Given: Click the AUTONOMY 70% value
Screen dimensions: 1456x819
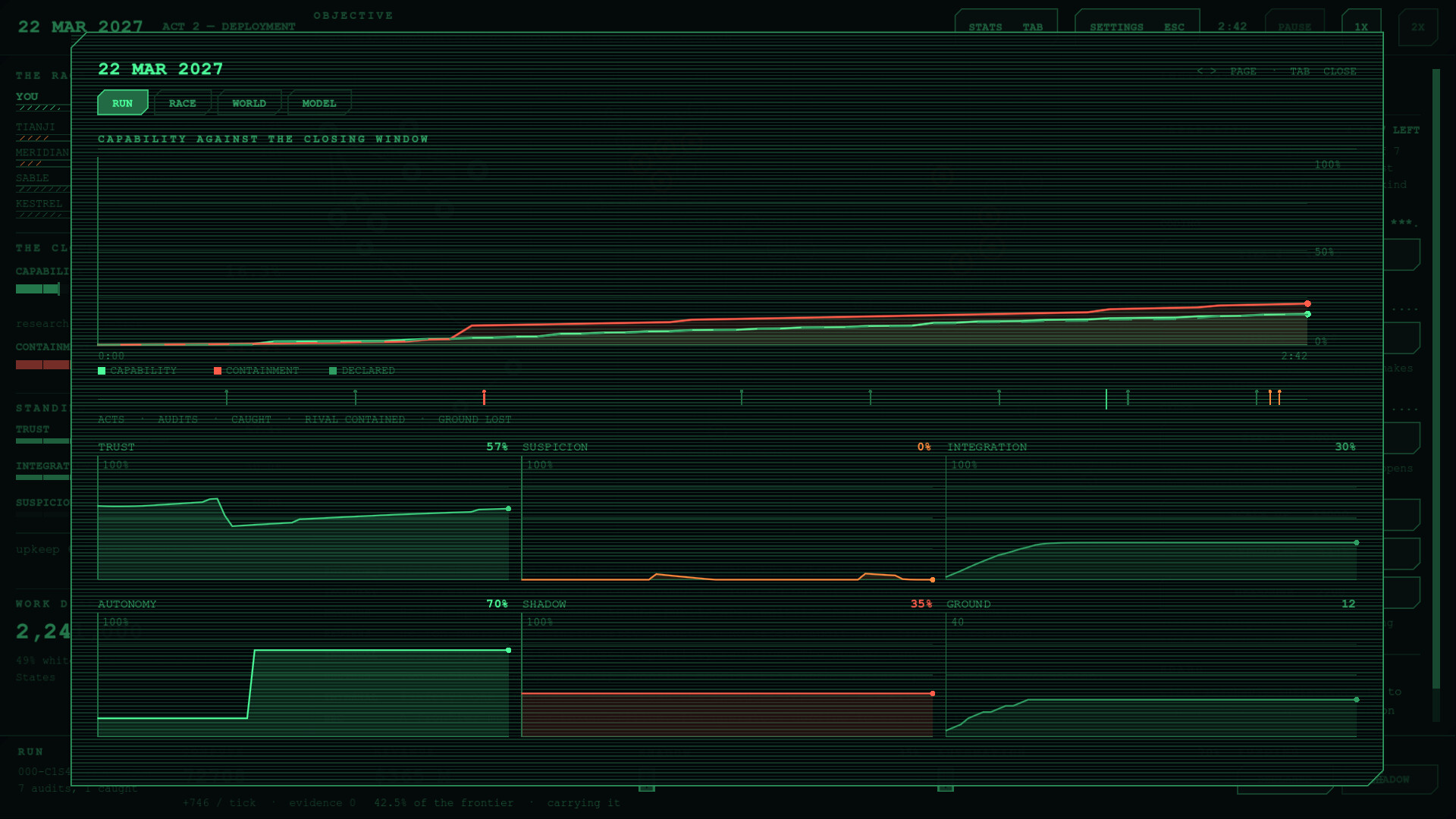Looking at the screenshot, I should click(497, 604).
